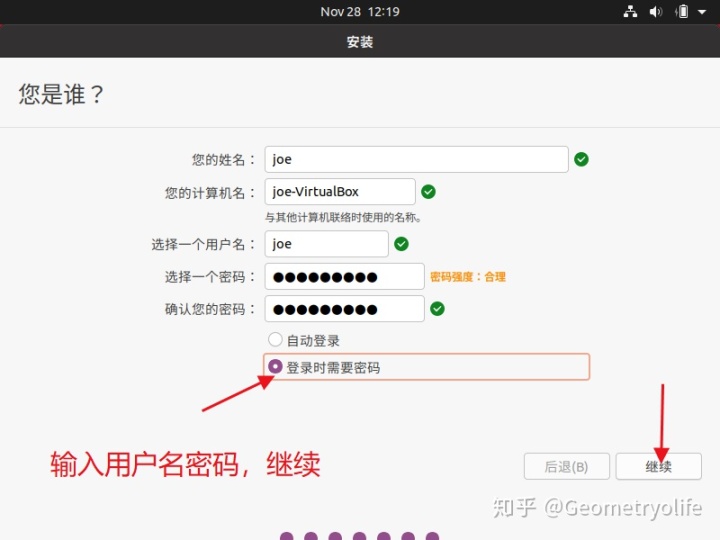Screen dimensions: 720x540
Task: Click the 后退(B) button
Action: pos(567,467)
